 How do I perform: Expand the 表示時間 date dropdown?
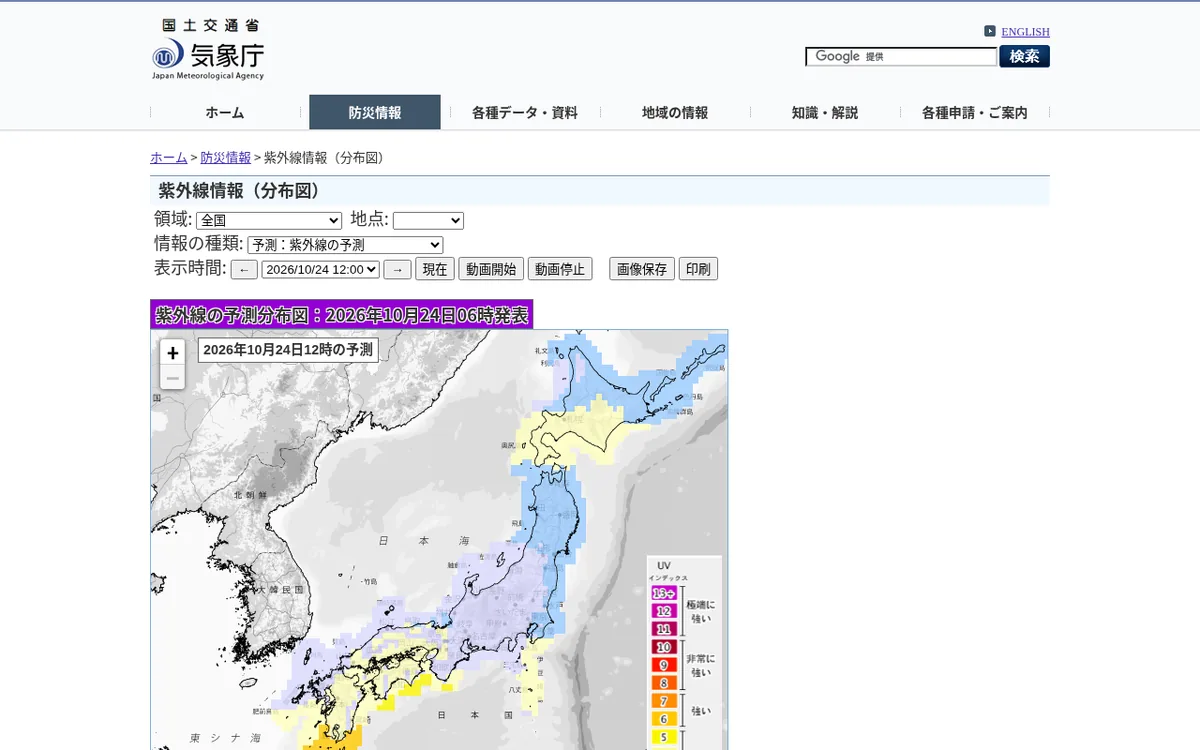[x=321, y=269]
